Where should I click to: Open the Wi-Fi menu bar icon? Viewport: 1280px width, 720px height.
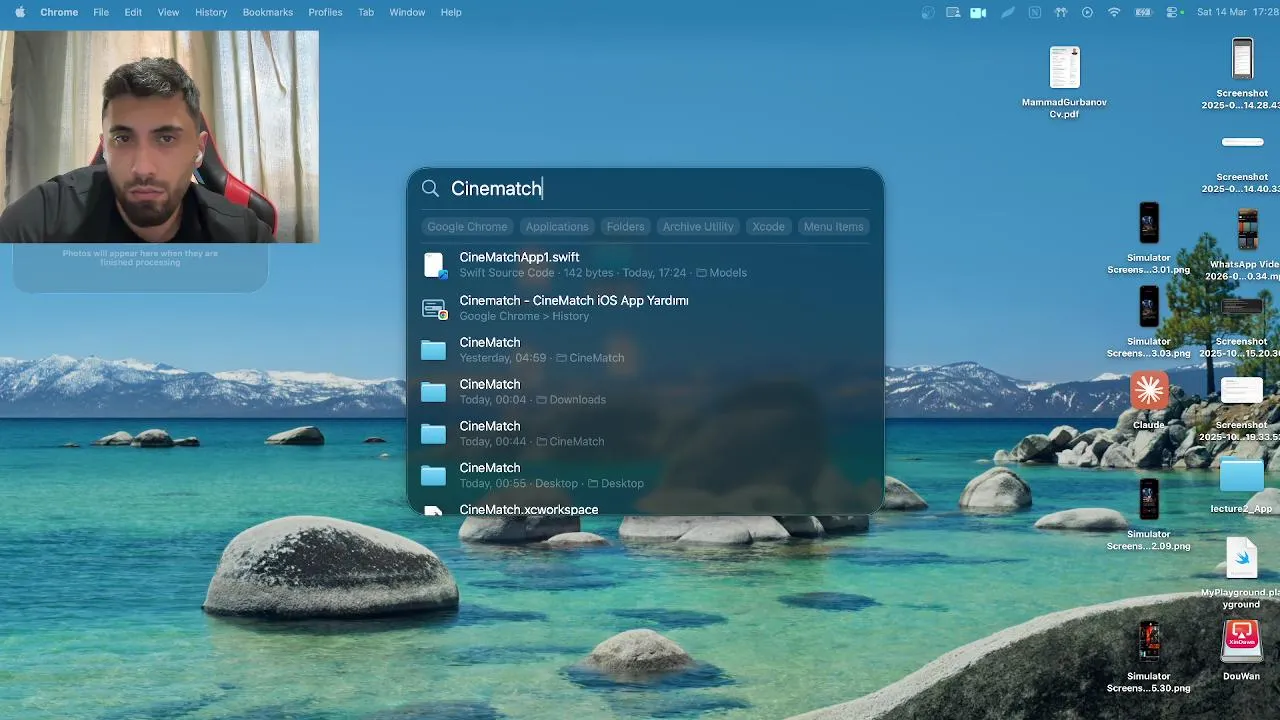[x=1114, y=12]
